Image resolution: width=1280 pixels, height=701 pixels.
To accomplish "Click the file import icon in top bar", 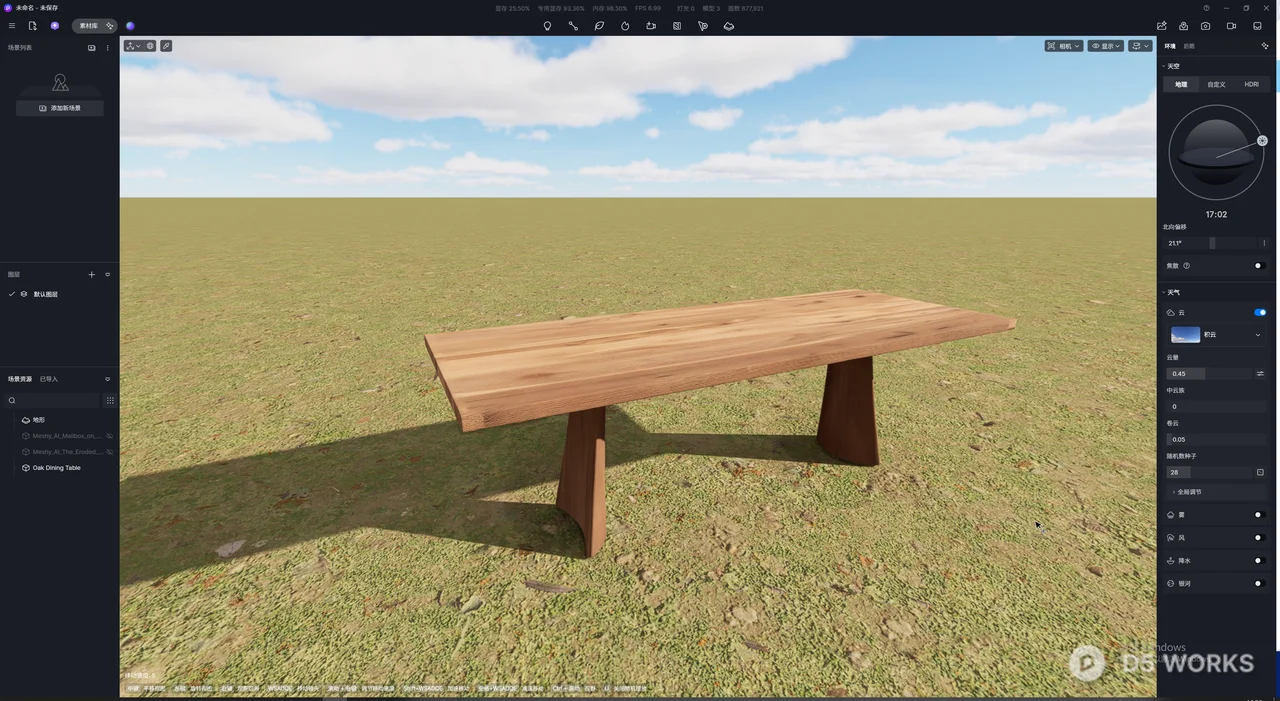I will tap(32, 26).
